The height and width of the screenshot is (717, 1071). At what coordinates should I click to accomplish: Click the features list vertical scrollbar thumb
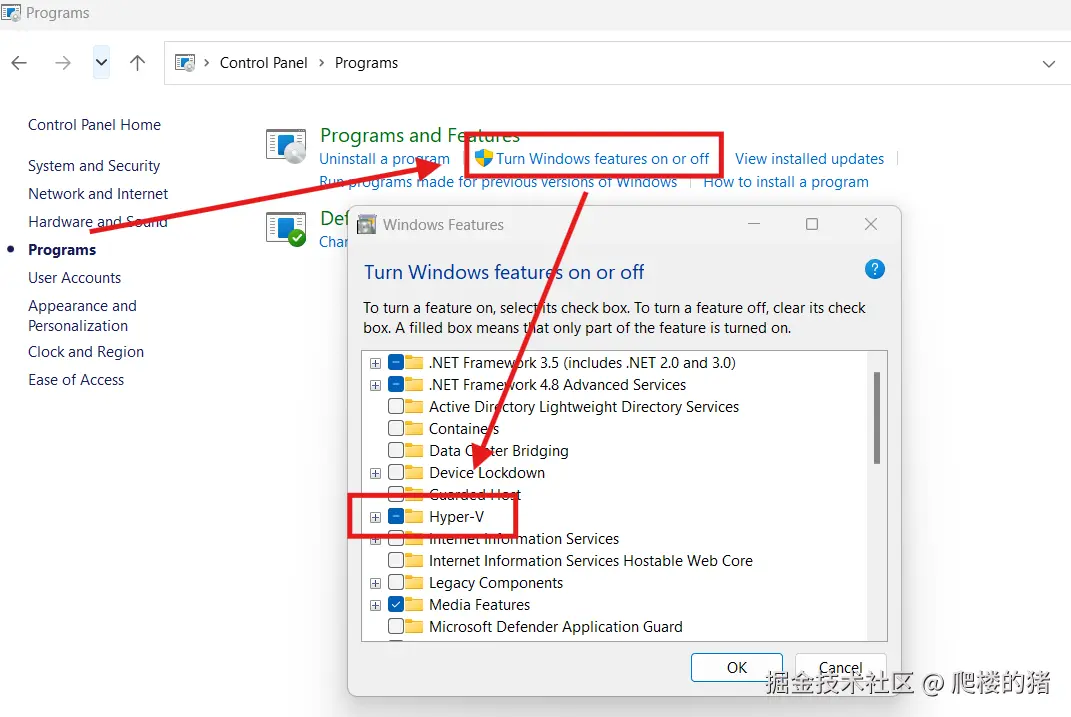click(x=876, y=418)
